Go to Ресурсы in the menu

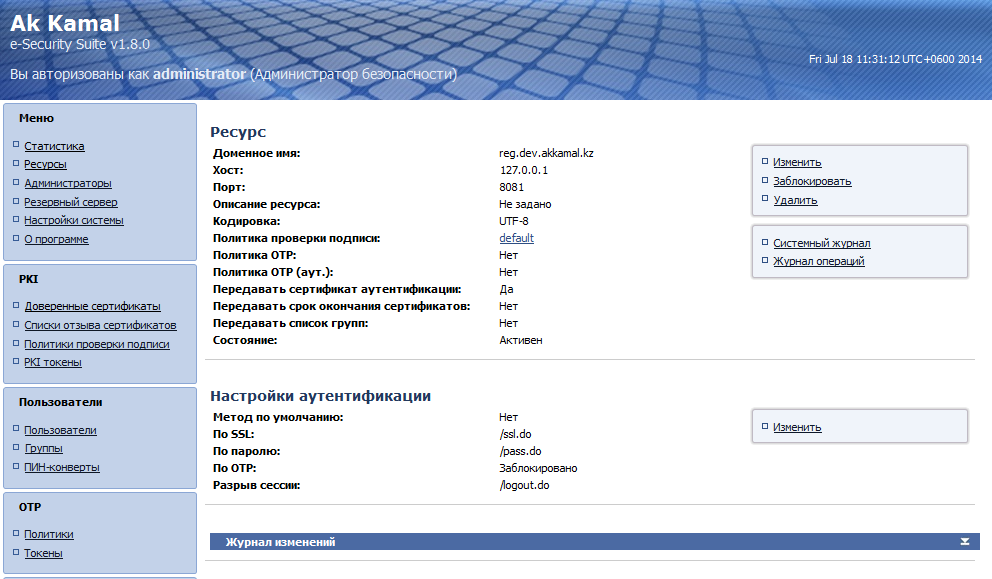tap(46, 165)
